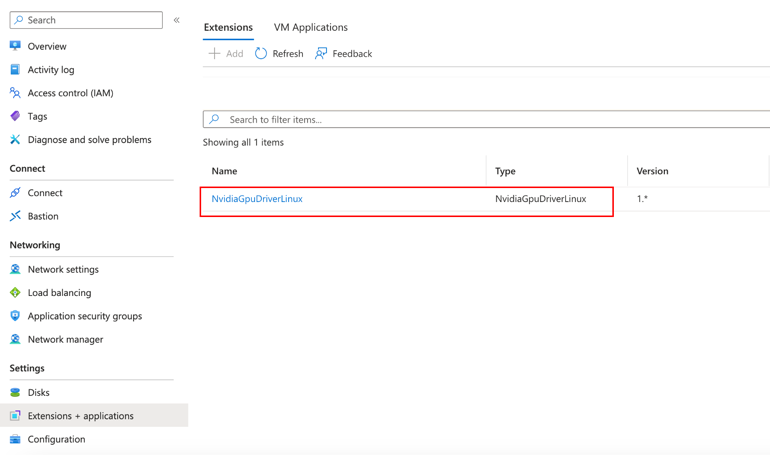Sort by the Type column header
Image resolution: width=770 pixels, height=460 pixels.
[505, 171]
